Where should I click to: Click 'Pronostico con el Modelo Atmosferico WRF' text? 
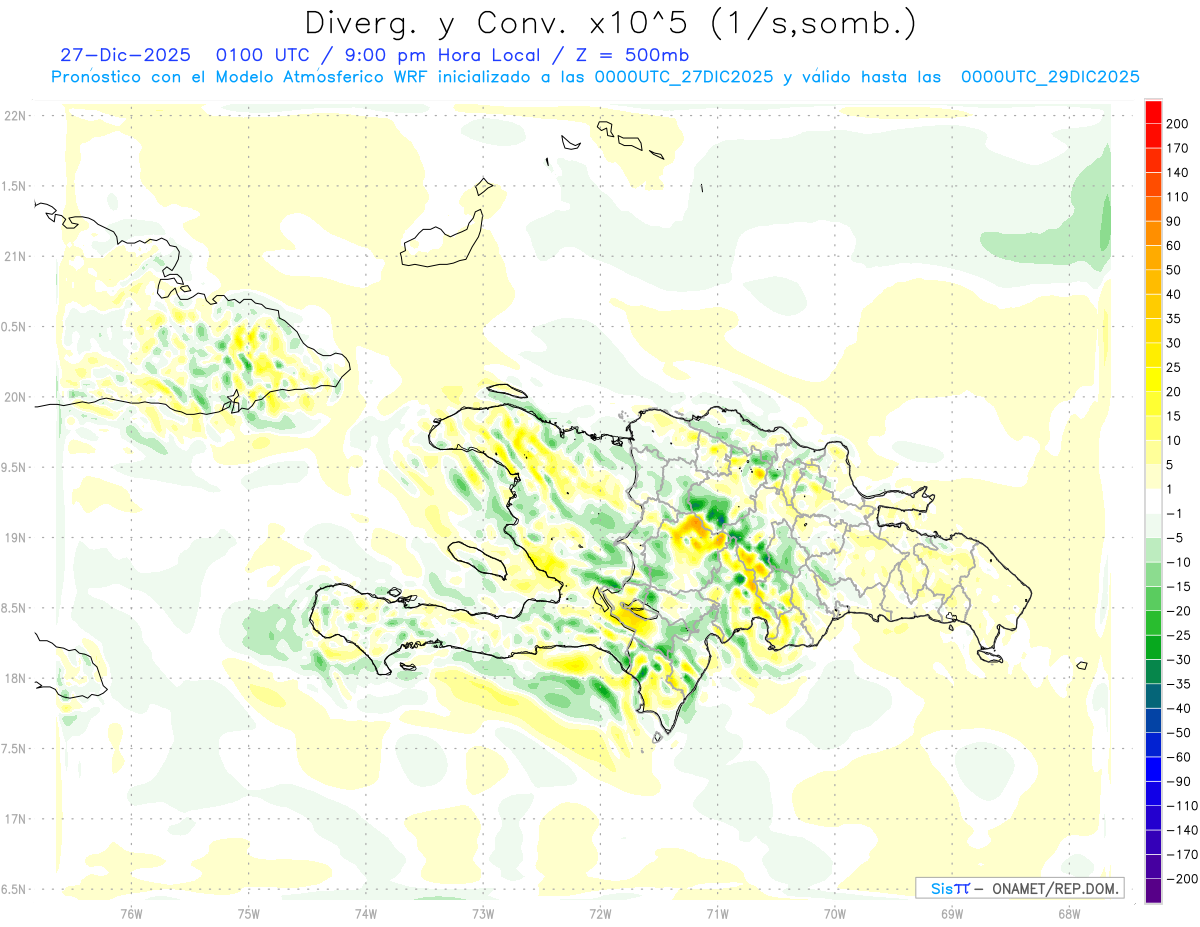tap(239, 77)
